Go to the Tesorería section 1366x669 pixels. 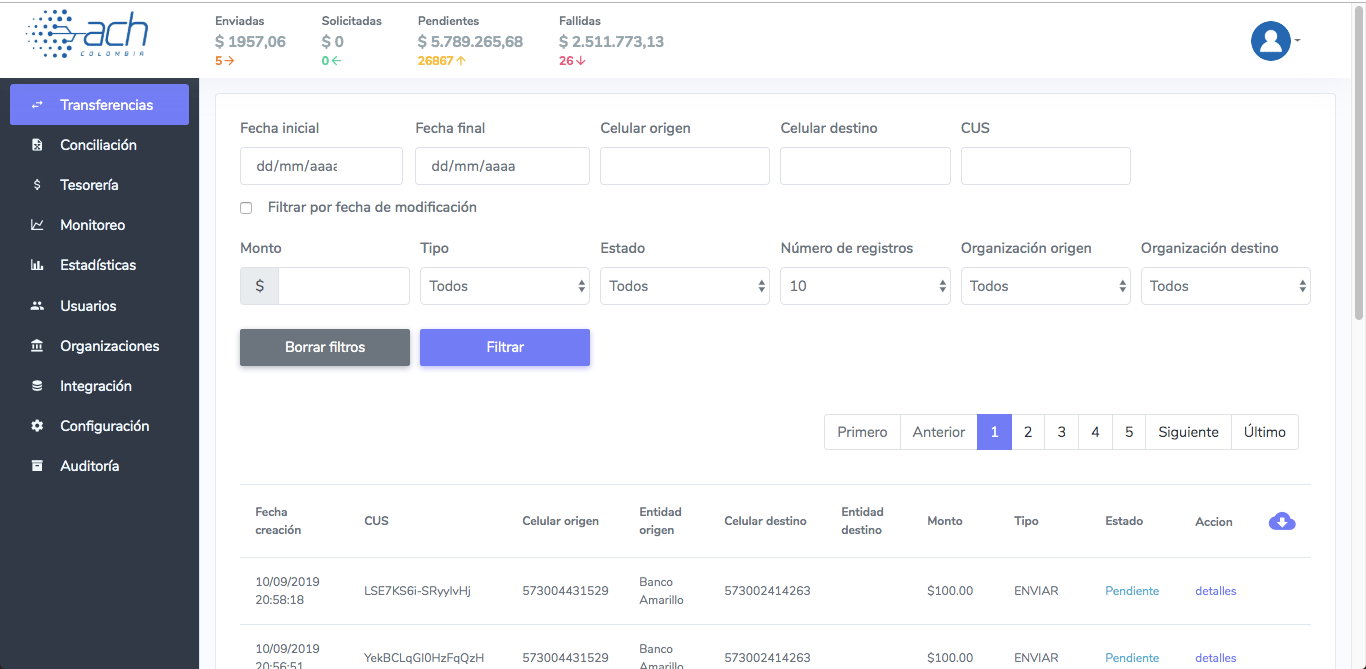[99, 185]
